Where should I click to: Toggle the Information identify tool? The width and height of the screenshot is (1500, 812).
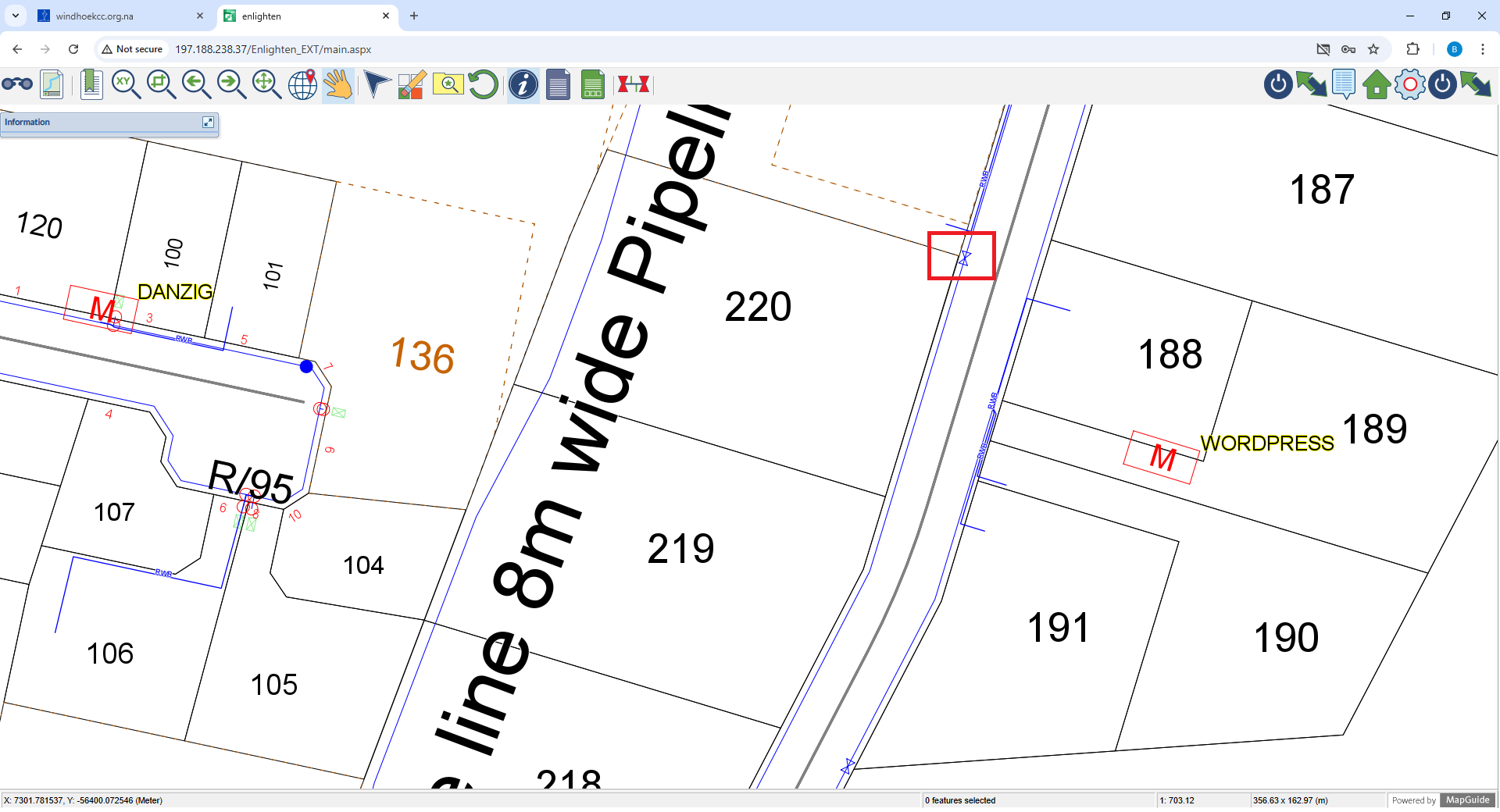[x=523, y=84]
